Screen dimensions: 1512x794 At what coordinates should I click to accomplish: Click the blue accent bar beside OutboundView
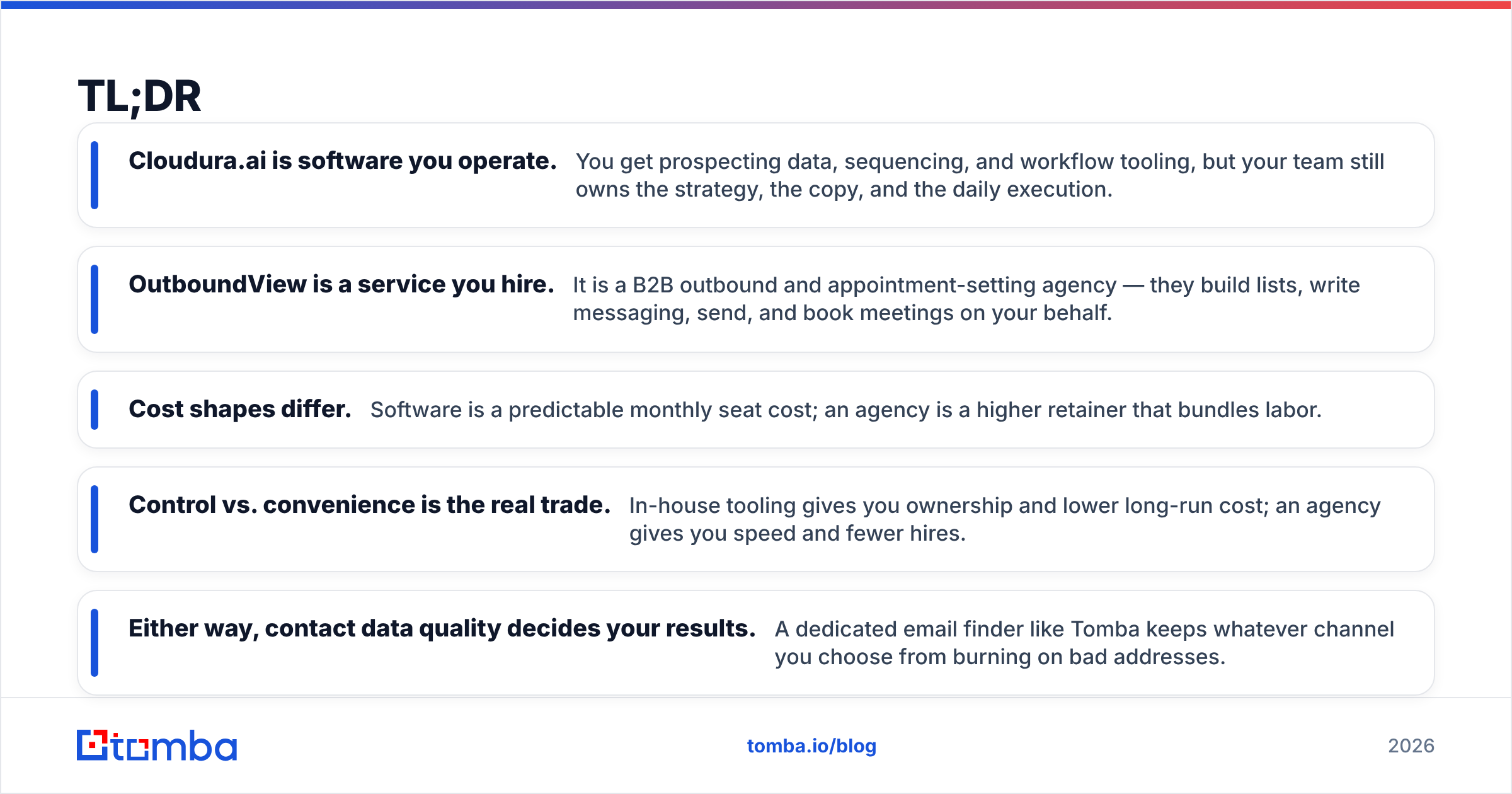tap(94, 299)
